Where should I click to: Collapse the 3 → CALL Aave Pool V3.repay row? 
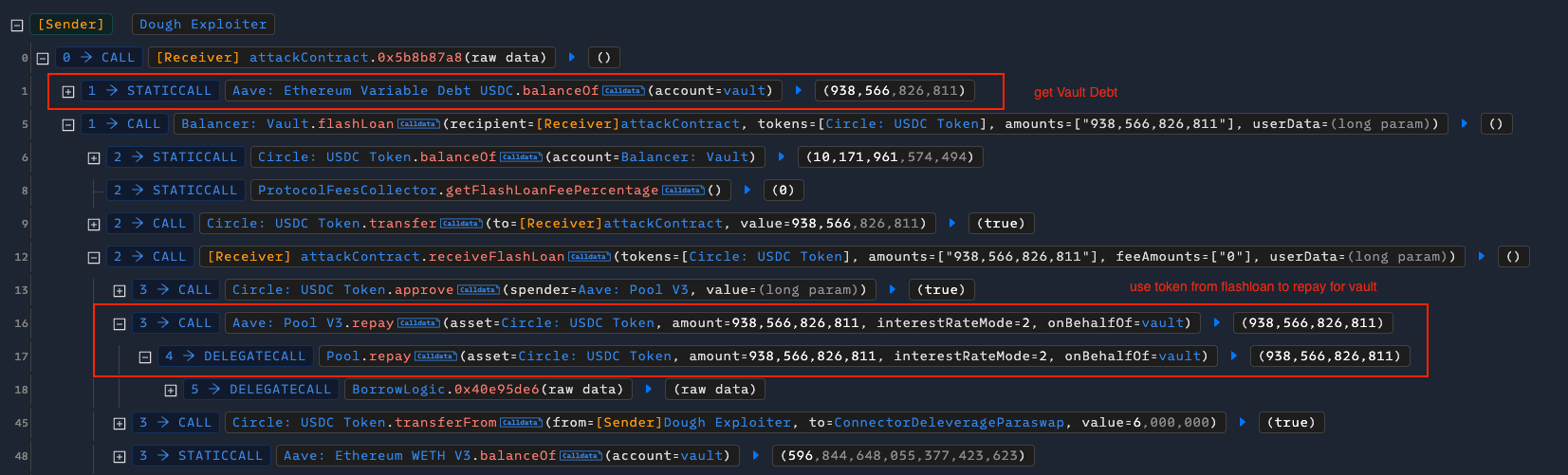[x=120, y=324]
